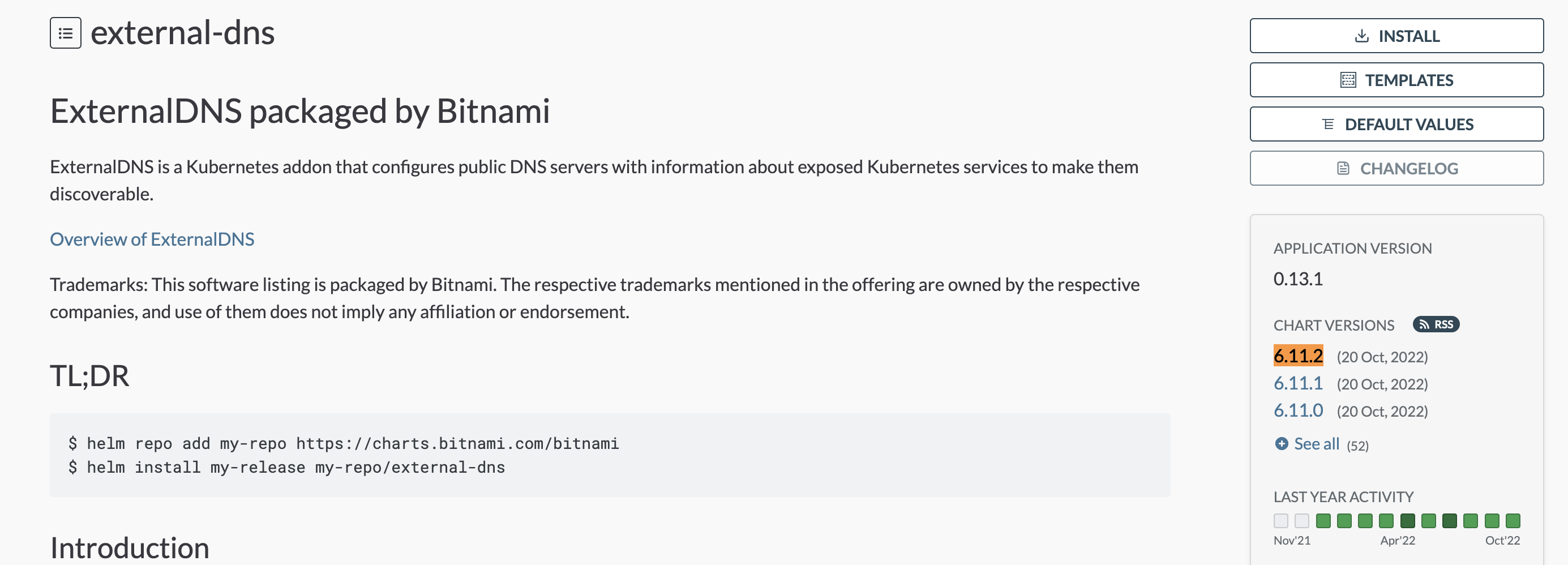Click the table of contents icon beside external-dns
Viewport: 1568px width, 565px height.
(x=65, y=33)
